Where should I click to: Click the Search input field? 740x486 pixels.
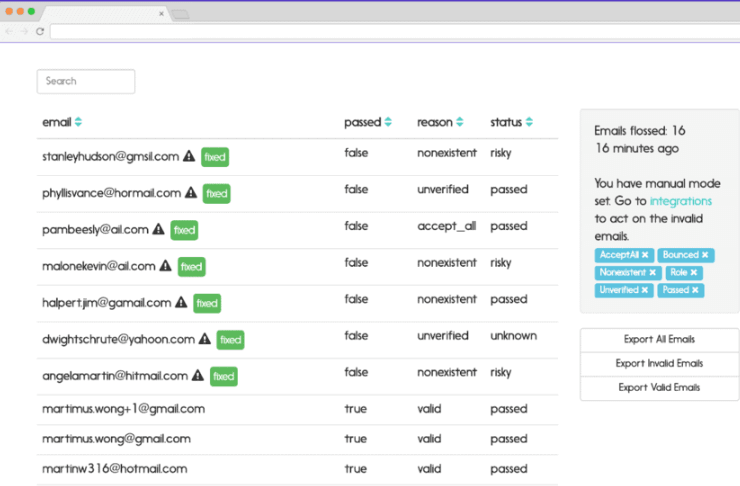(x=86, y=81)
